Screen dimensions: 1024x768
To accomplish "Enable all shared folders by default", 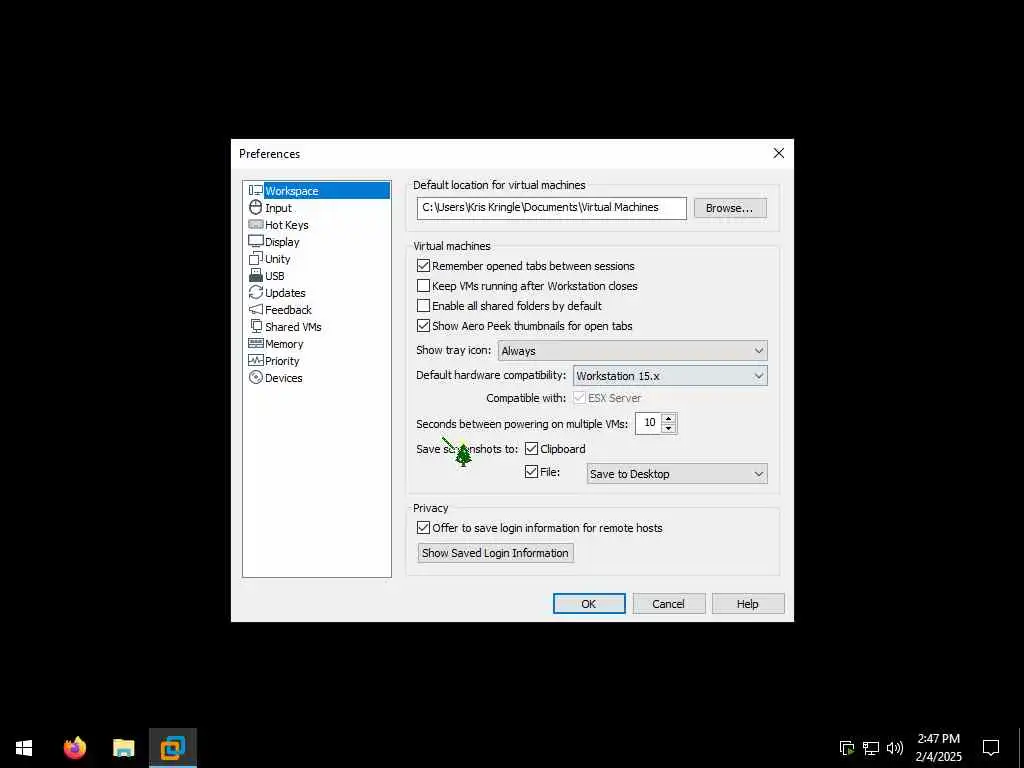I will (x=423, y=306).
